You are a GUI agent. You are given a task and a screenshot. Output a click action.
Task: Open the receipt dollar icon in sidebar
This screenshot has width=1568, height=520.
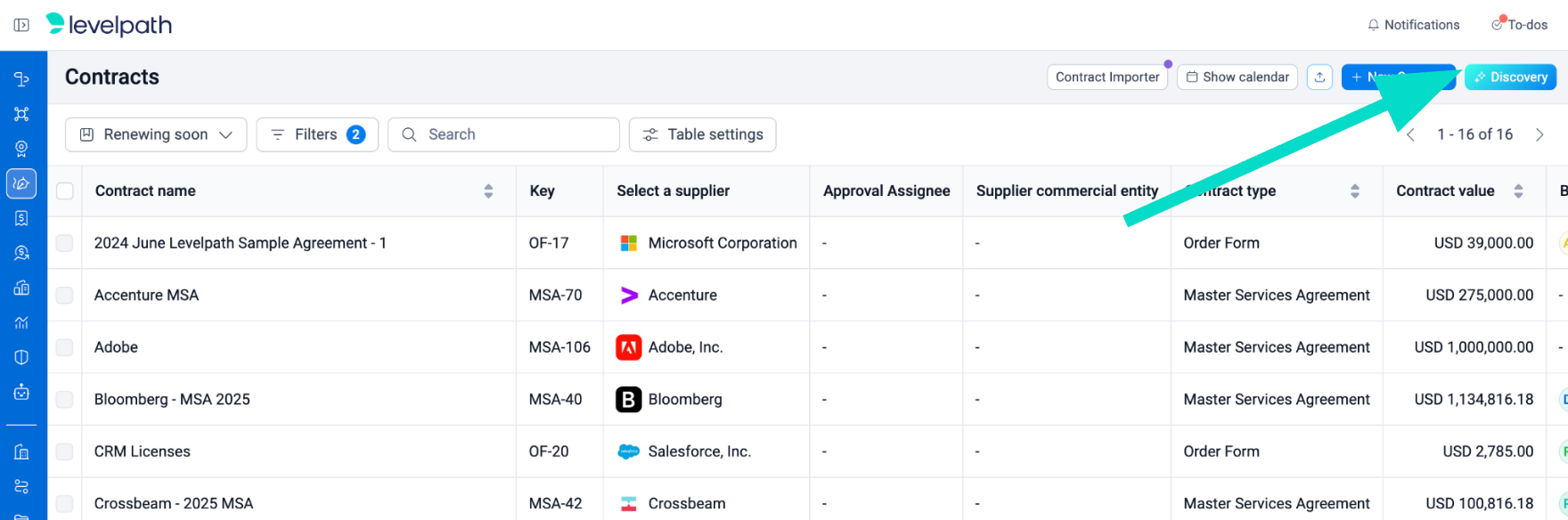[21, 218]
